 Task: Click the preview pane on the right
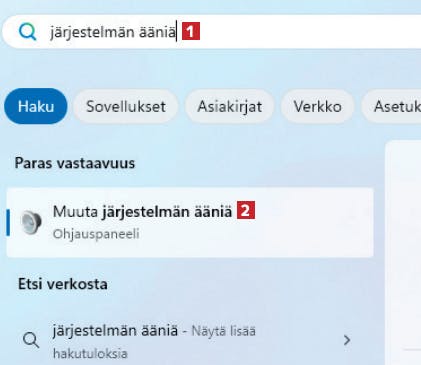tap(403, 253)
